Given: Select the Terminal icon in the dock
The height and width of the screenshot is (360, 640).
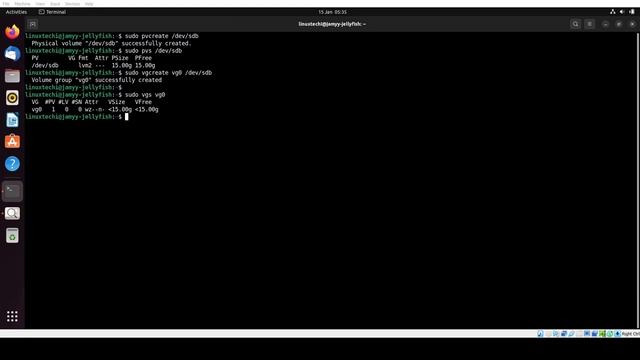Looking at the screenshot, I should pos(12,191).
